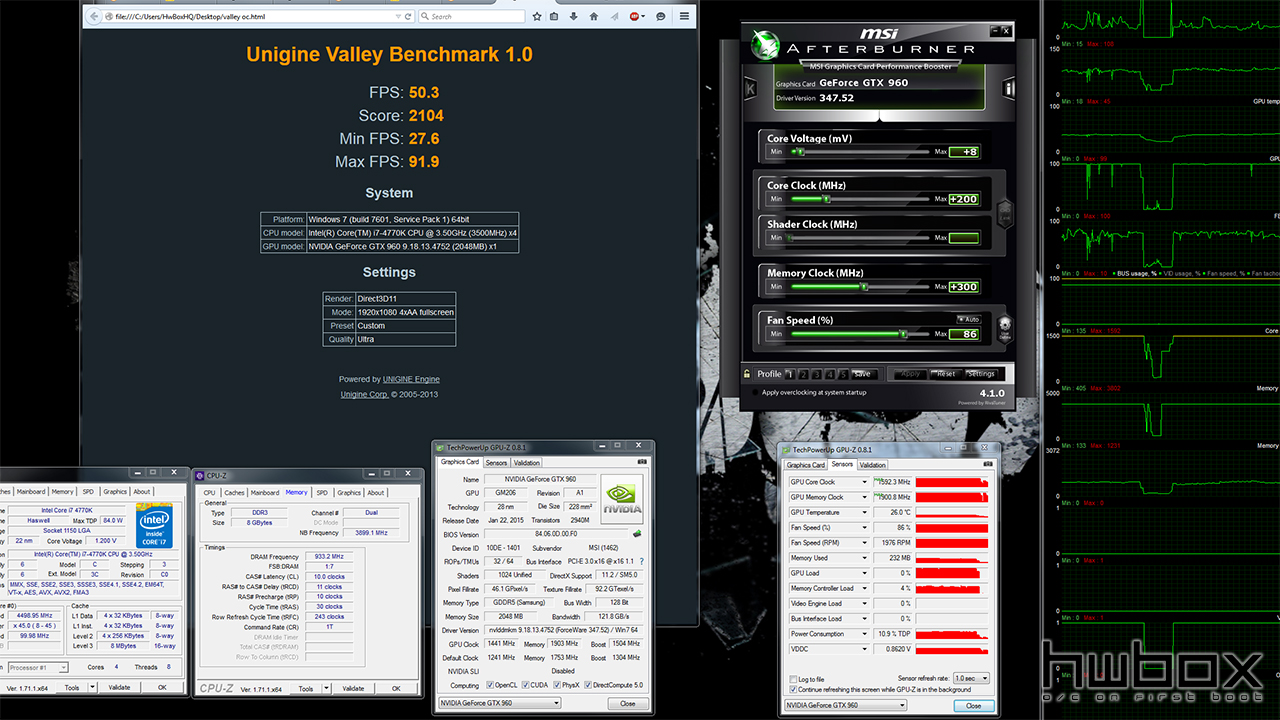Adjust the Memory Clock slider handle
The height and width of the screenshot is (720, 1280).
click(x=864, y=286)
